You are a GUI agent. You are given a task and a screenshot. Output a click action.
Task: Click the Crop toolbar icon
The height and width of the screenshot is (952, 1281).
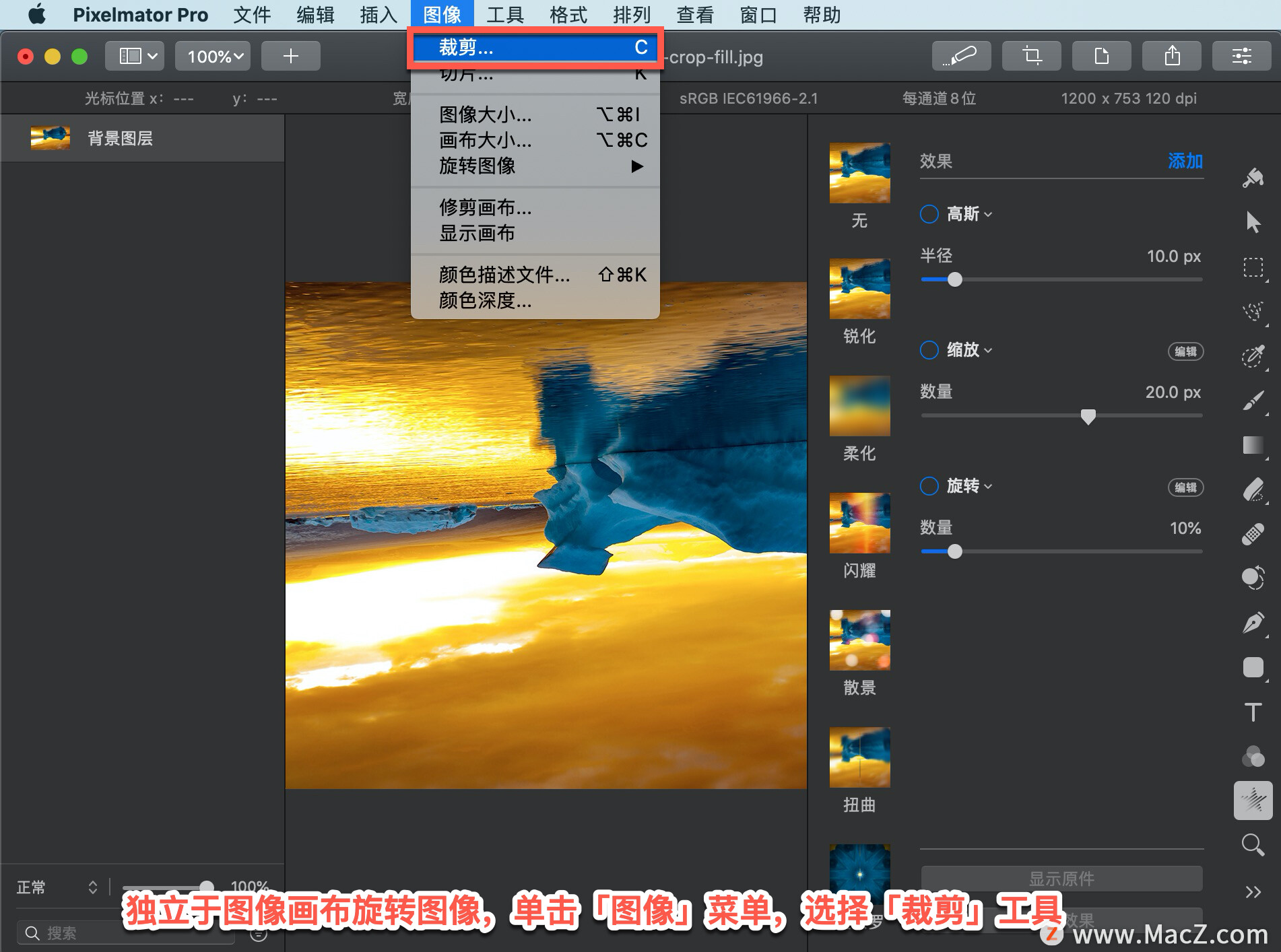[x=1031, y=56]
